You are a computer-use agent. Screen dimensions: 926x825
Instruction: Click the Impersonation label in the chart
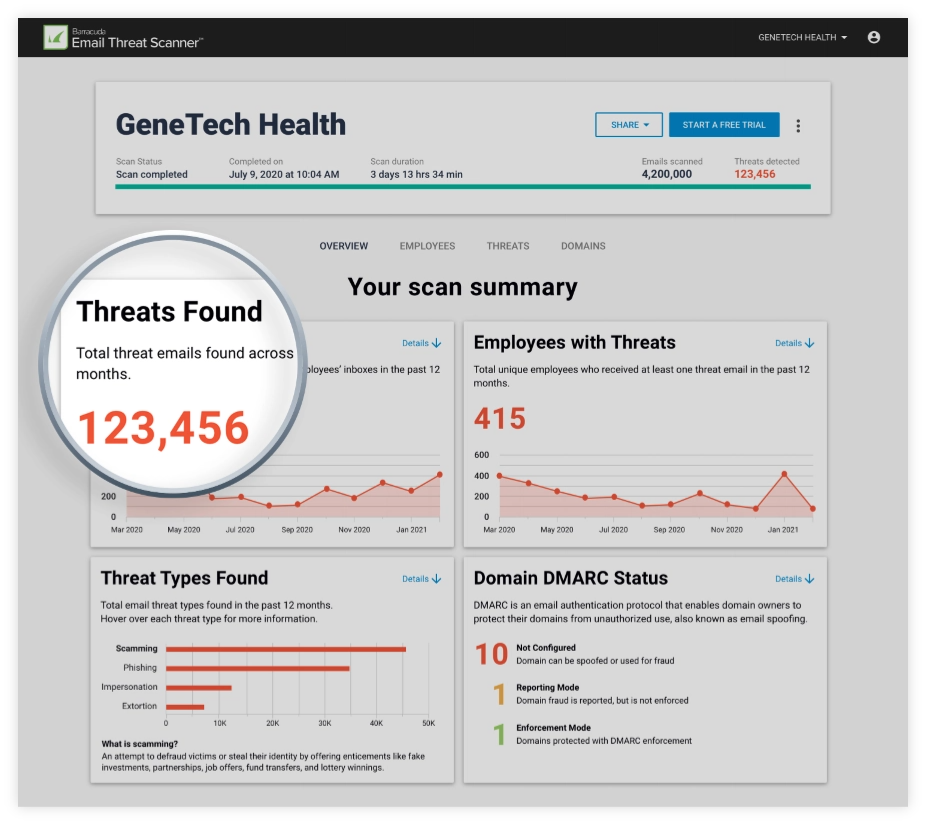point(129,687)
